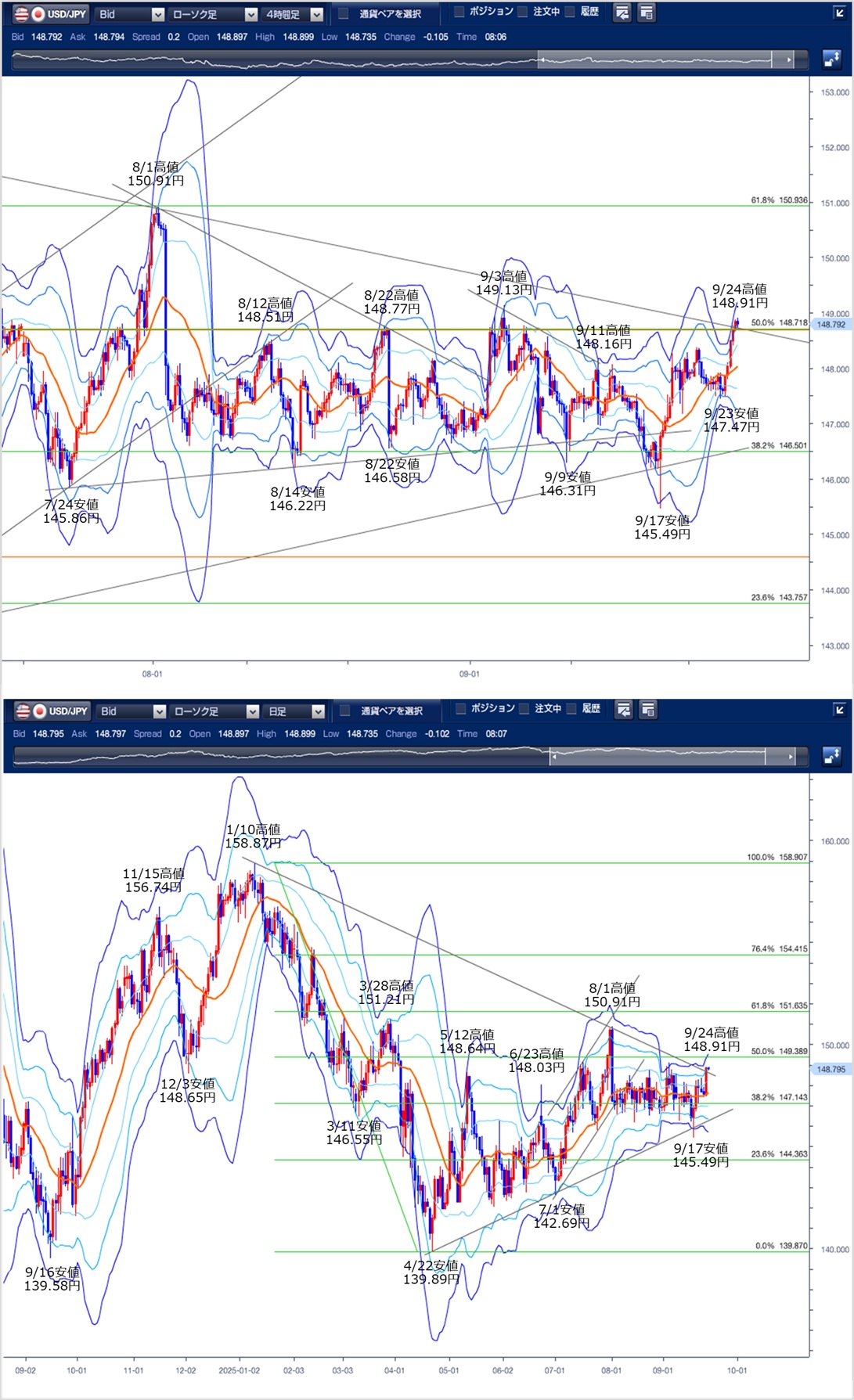Click the settings list icon in daily chart toolbar
The width and height of the screenshot is (854, 1400).
[648, 710]
